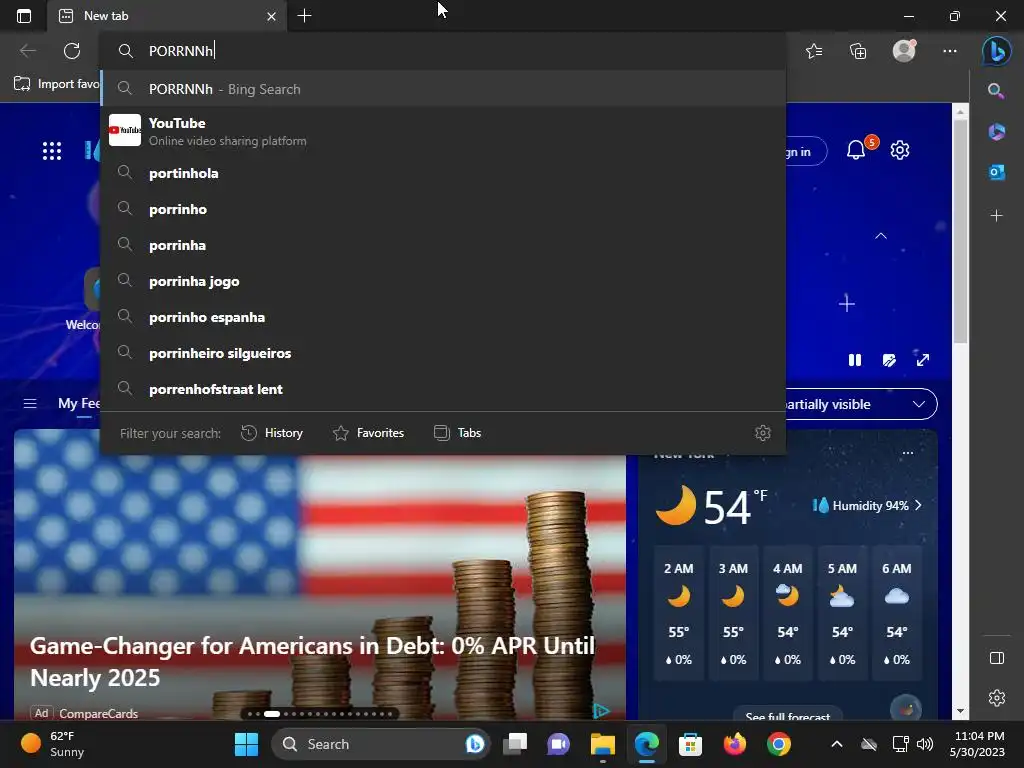Add a sidebar app with plus icon

pyautogui.click(x=997, y=216)
